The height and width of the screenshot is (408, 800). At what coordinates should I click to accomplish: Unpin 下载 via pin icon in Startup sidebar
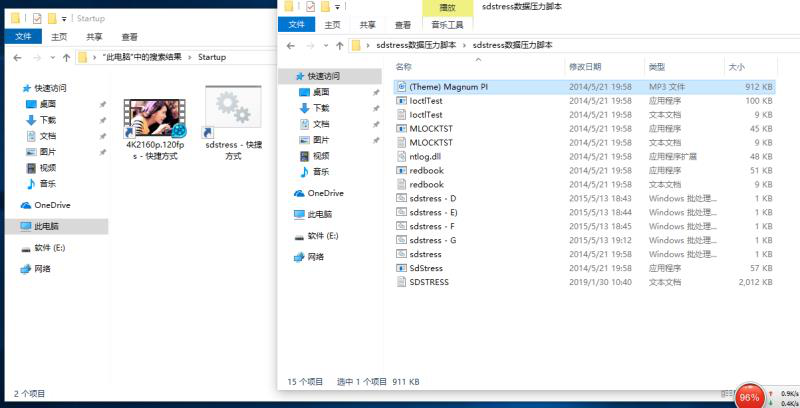pyautogui.click(x=103, y=120)
